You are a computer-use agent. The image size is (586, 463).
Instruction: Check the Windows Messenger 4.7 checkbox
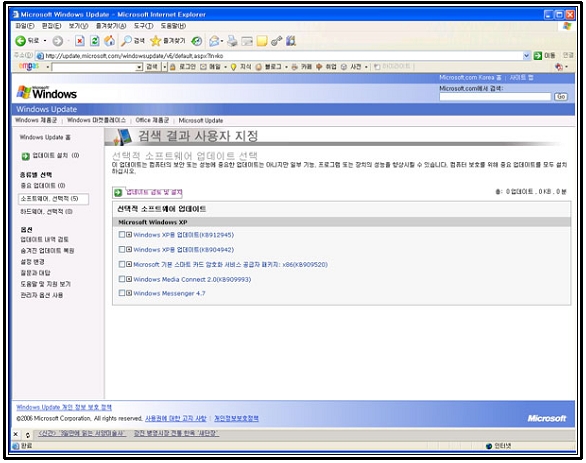point(121,293)
